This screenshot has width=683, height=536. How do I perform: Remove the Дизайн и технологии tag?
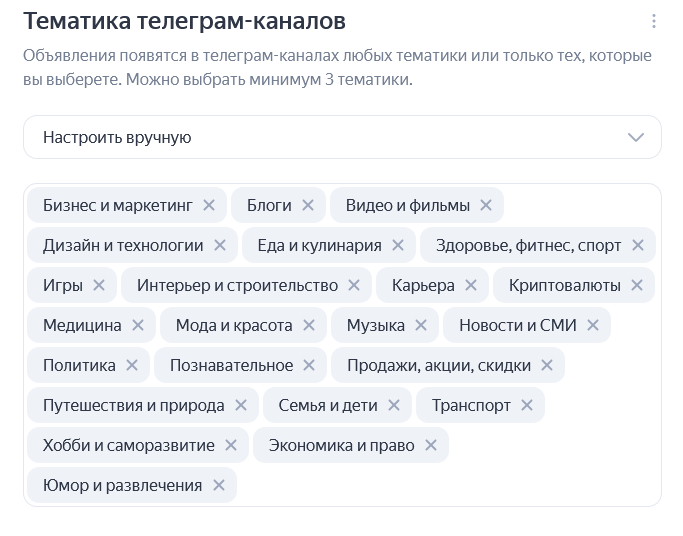point(220,245)
